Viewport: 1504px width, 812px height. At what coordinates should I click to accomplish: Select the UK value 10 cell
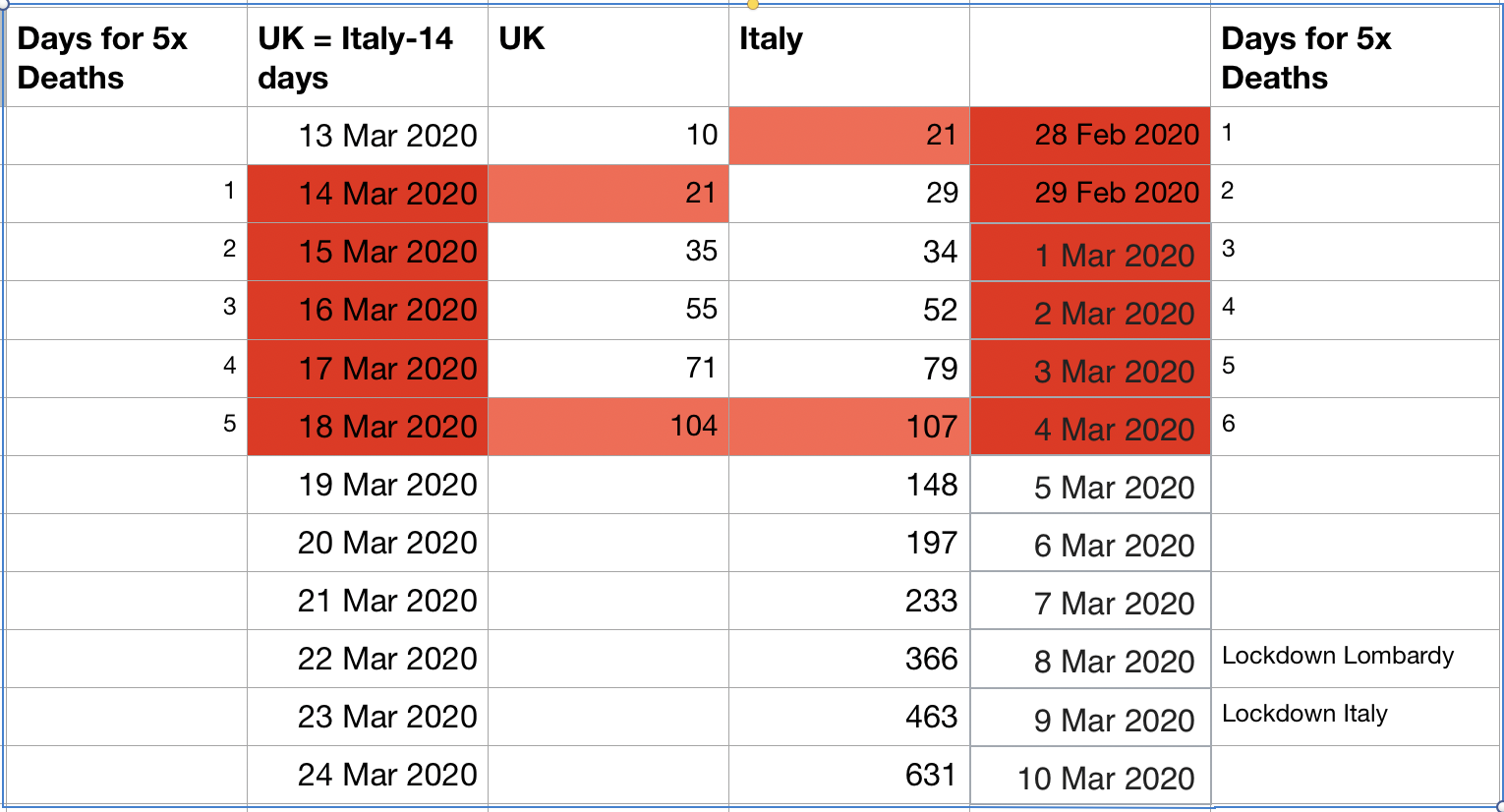(x=608, y=136)
